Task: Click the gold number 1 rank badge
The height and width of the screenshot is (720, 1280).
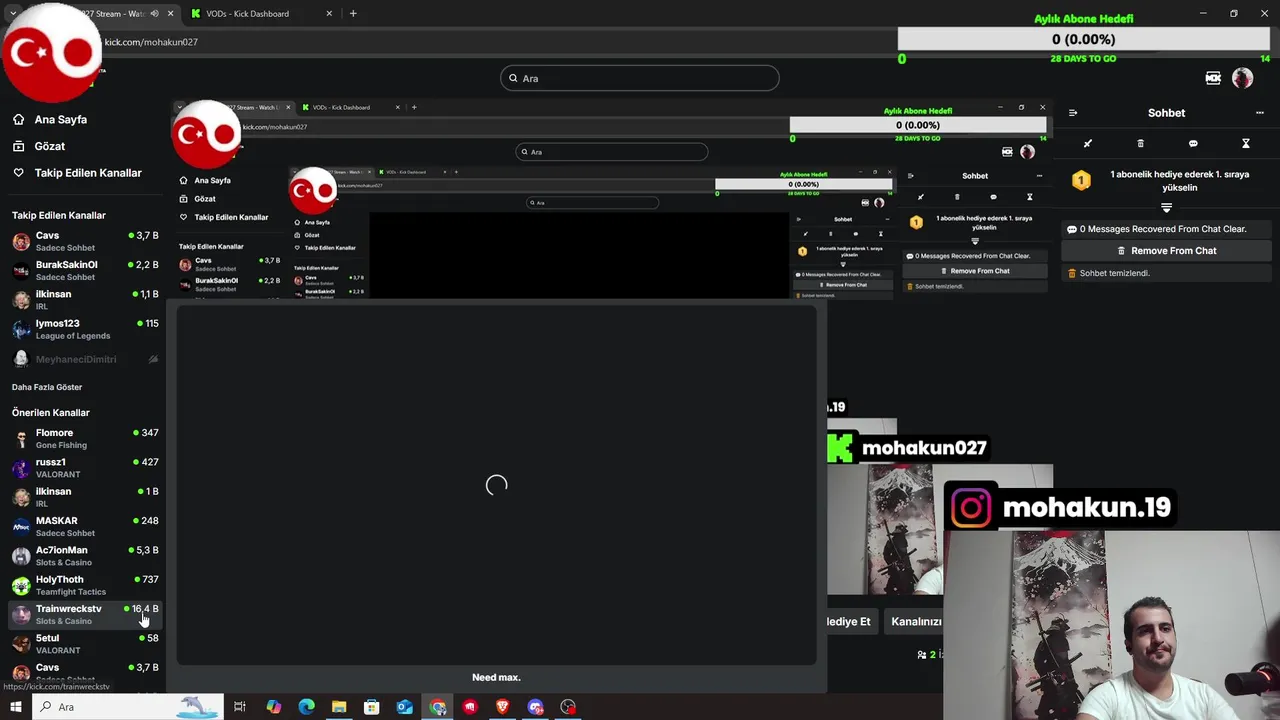Action: pyautogui.click(x=1081, y=180)
